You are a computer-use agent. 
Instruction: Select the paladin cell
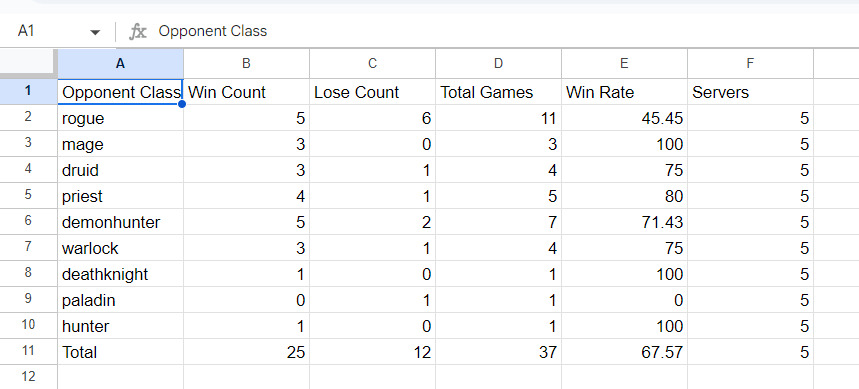121,300
